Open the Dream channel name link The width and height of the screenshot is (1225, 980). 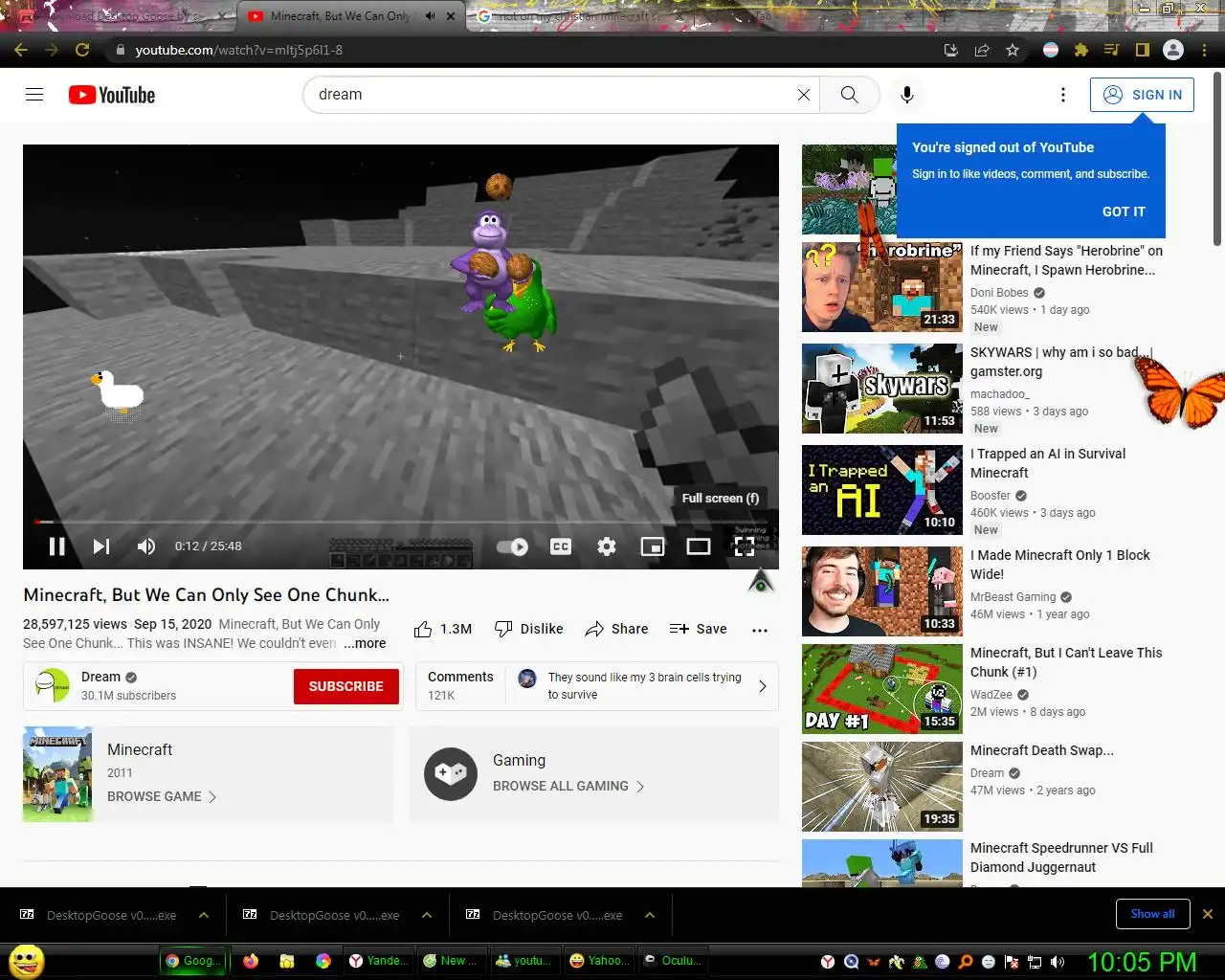[x=100, y=677]
